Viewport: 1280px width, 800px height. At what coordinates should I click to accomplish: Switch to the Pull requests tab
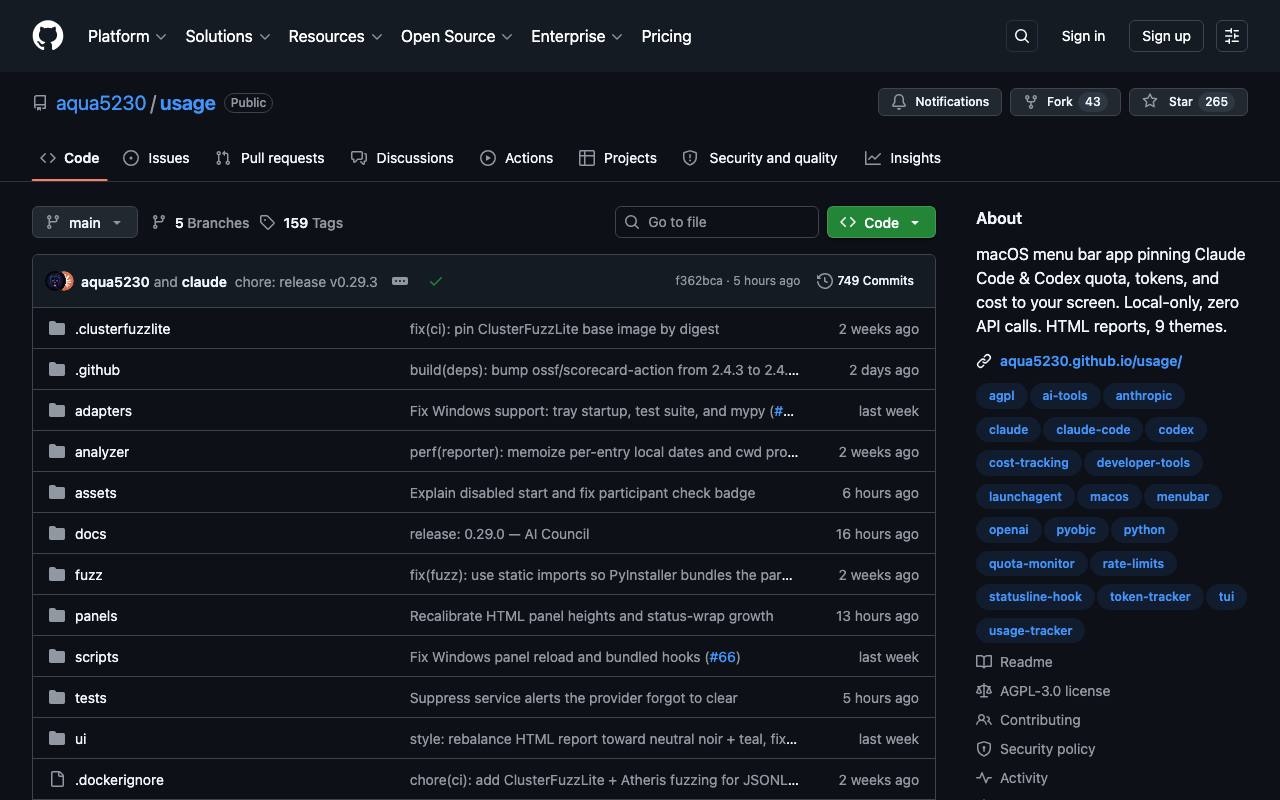(270, 158)
